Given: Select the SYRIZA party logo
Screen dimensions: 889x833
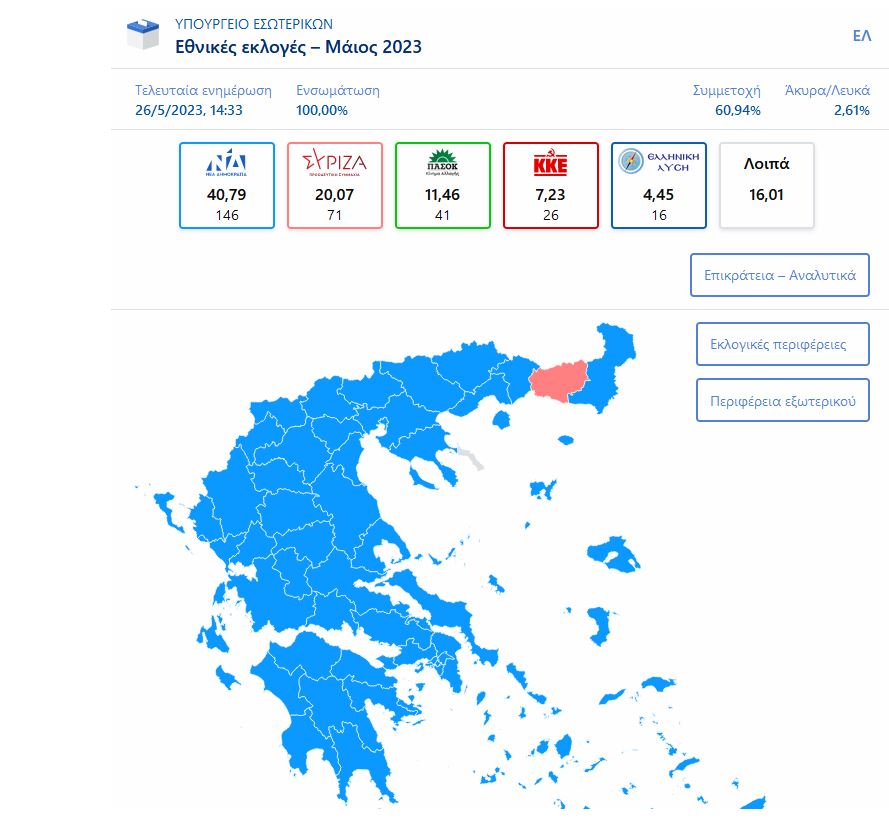Looking at the screenshot, I should point(334,162).
